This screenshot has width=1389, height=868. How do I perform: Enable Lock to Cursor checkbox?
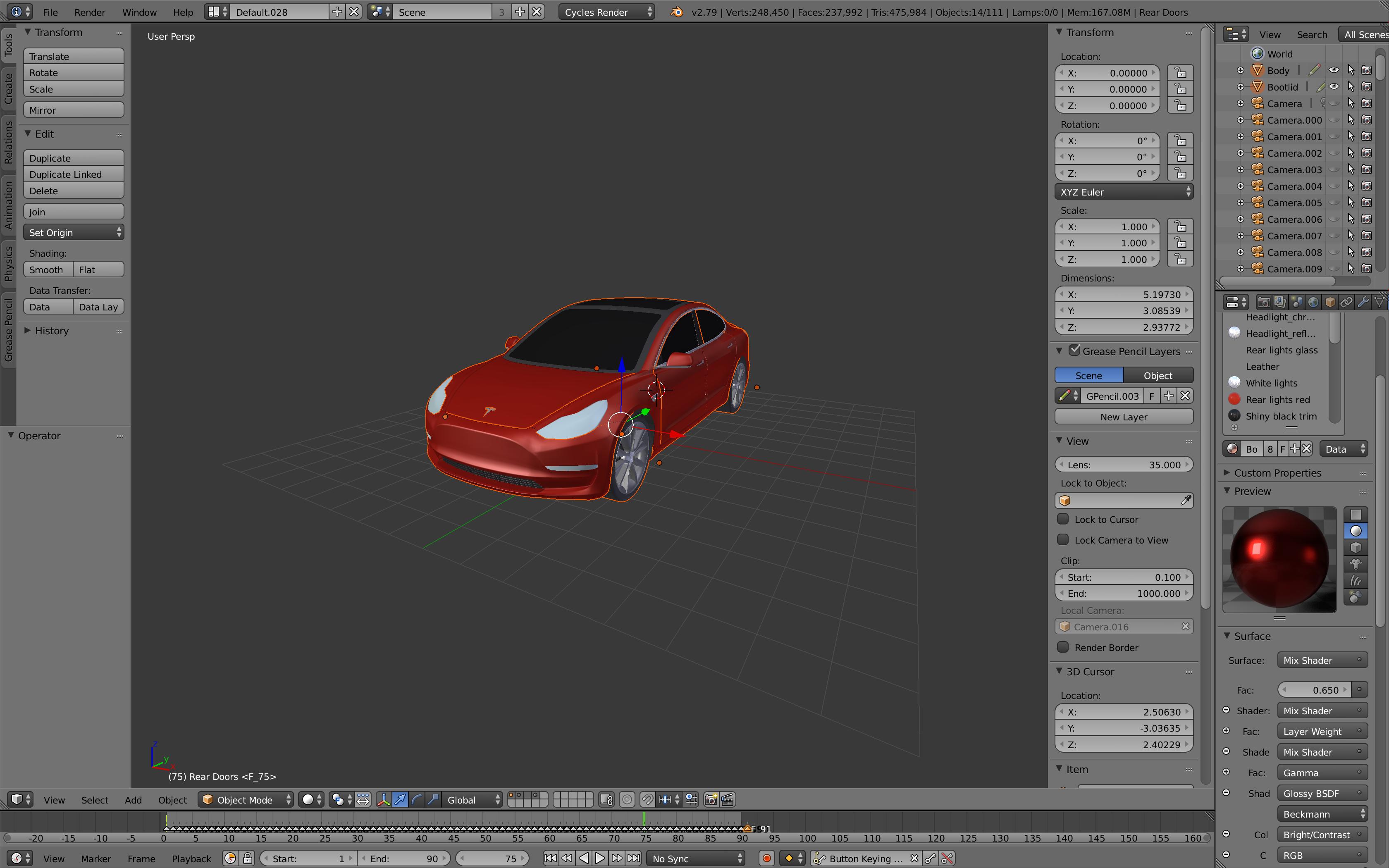(x=1063, y=519)
